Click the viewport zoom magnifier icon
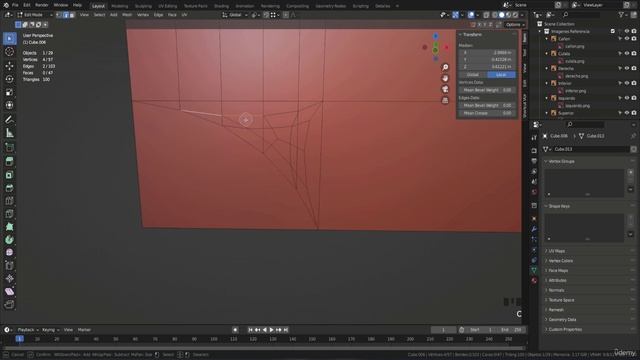This screenshot has height=360, width=640. coord(445,67)
